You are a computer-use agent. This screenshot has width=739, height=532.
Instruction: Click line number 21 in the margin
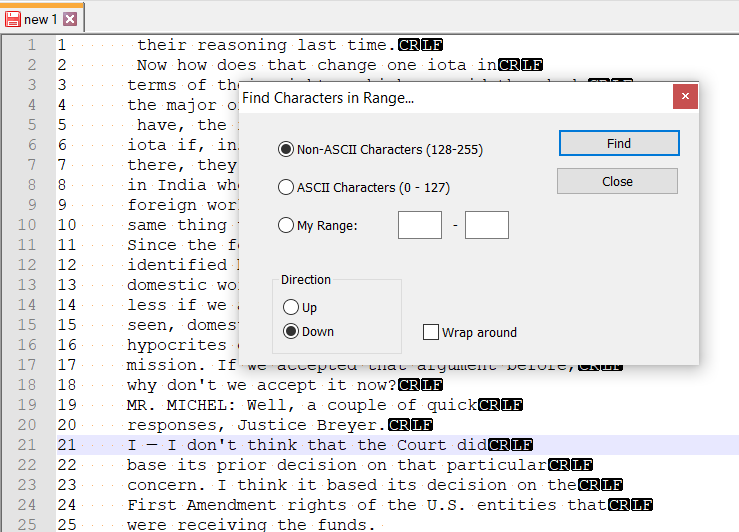click(27, 445)
